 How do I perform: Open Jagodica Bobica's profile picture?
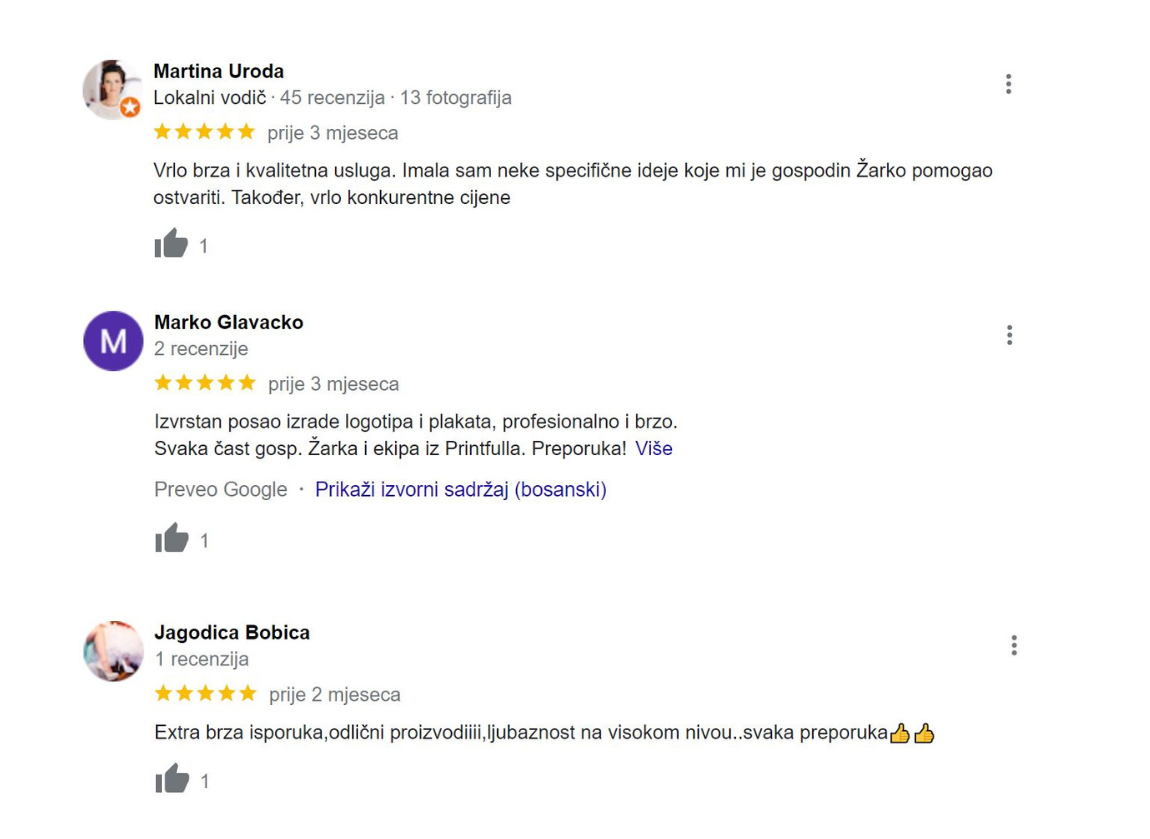point(113,651)
